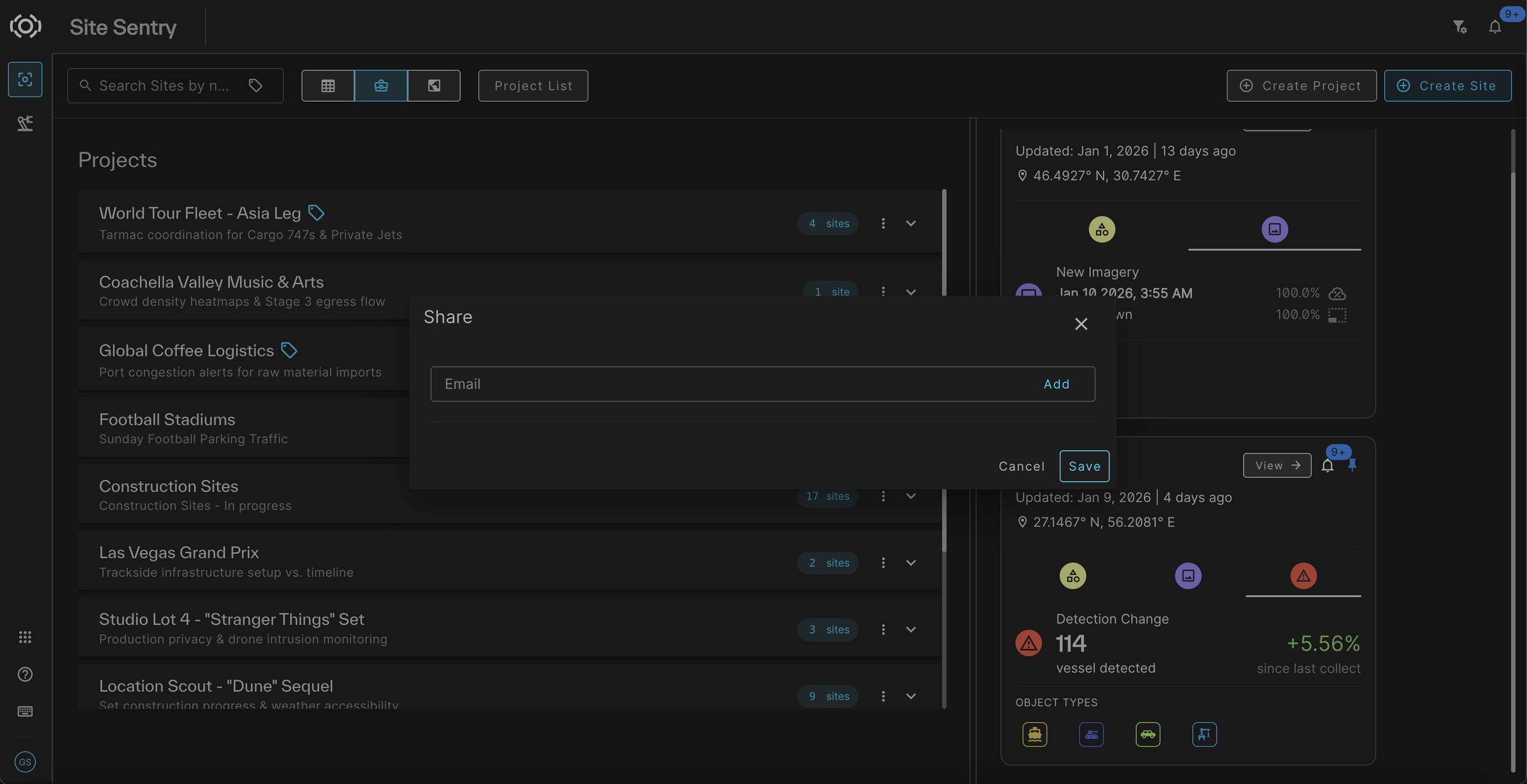Expand the Location Scout Dune Sequel project
Screen dimensions: 1527x784
pyautogui.click(x=911, y=696)
